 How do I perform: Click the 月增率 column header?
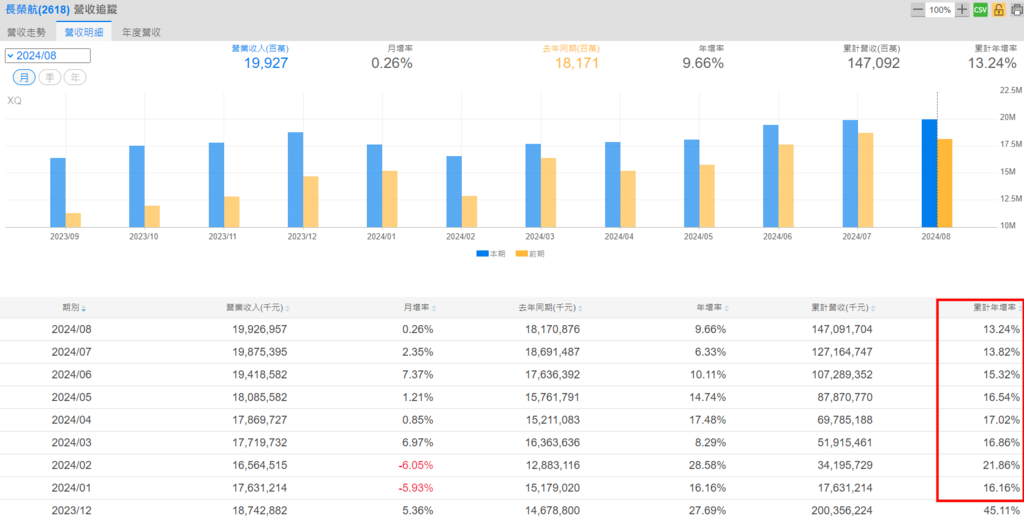417,308
